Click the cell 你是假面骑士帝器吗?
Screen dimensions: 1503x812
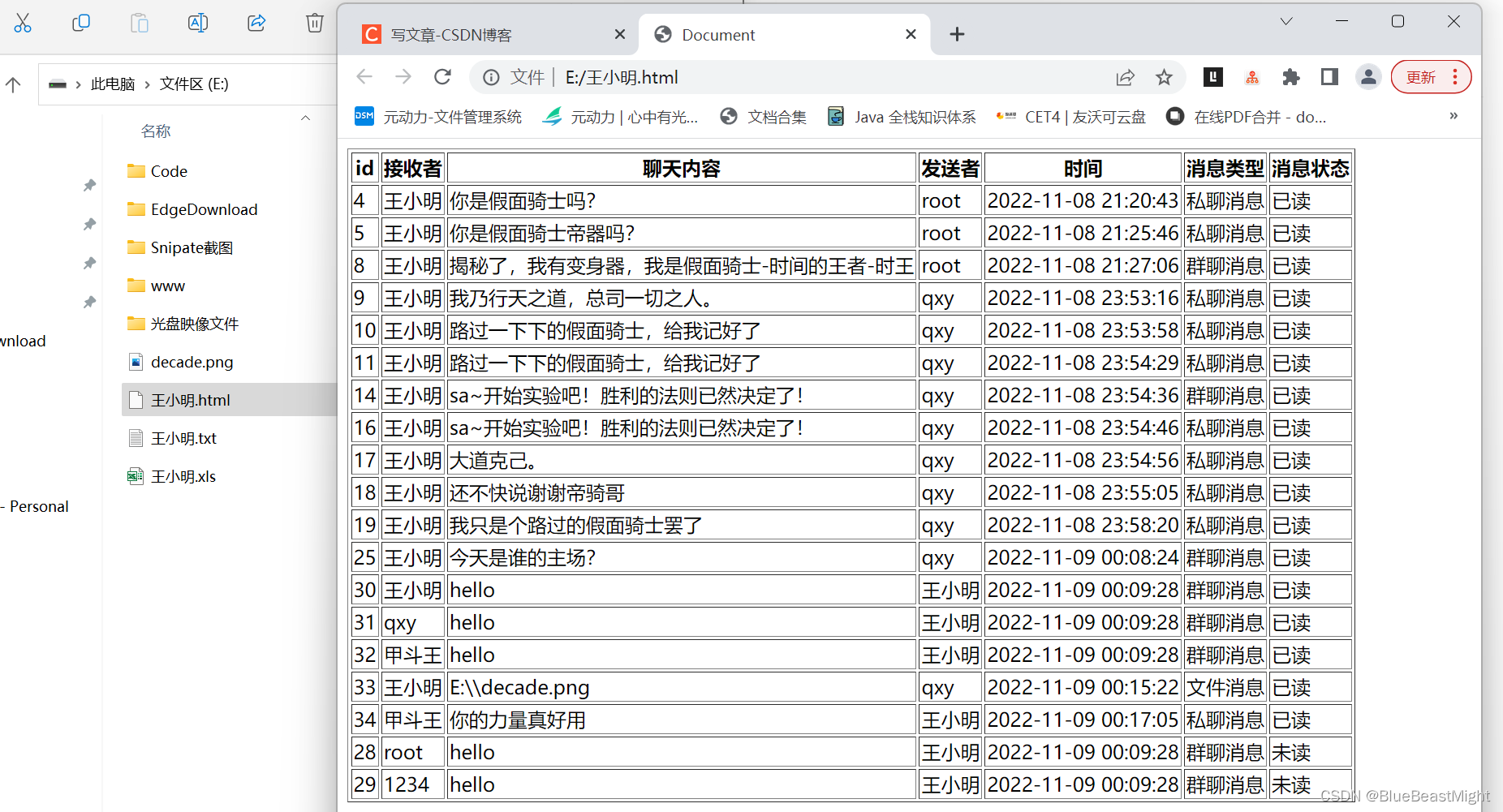tap(682, 233)
